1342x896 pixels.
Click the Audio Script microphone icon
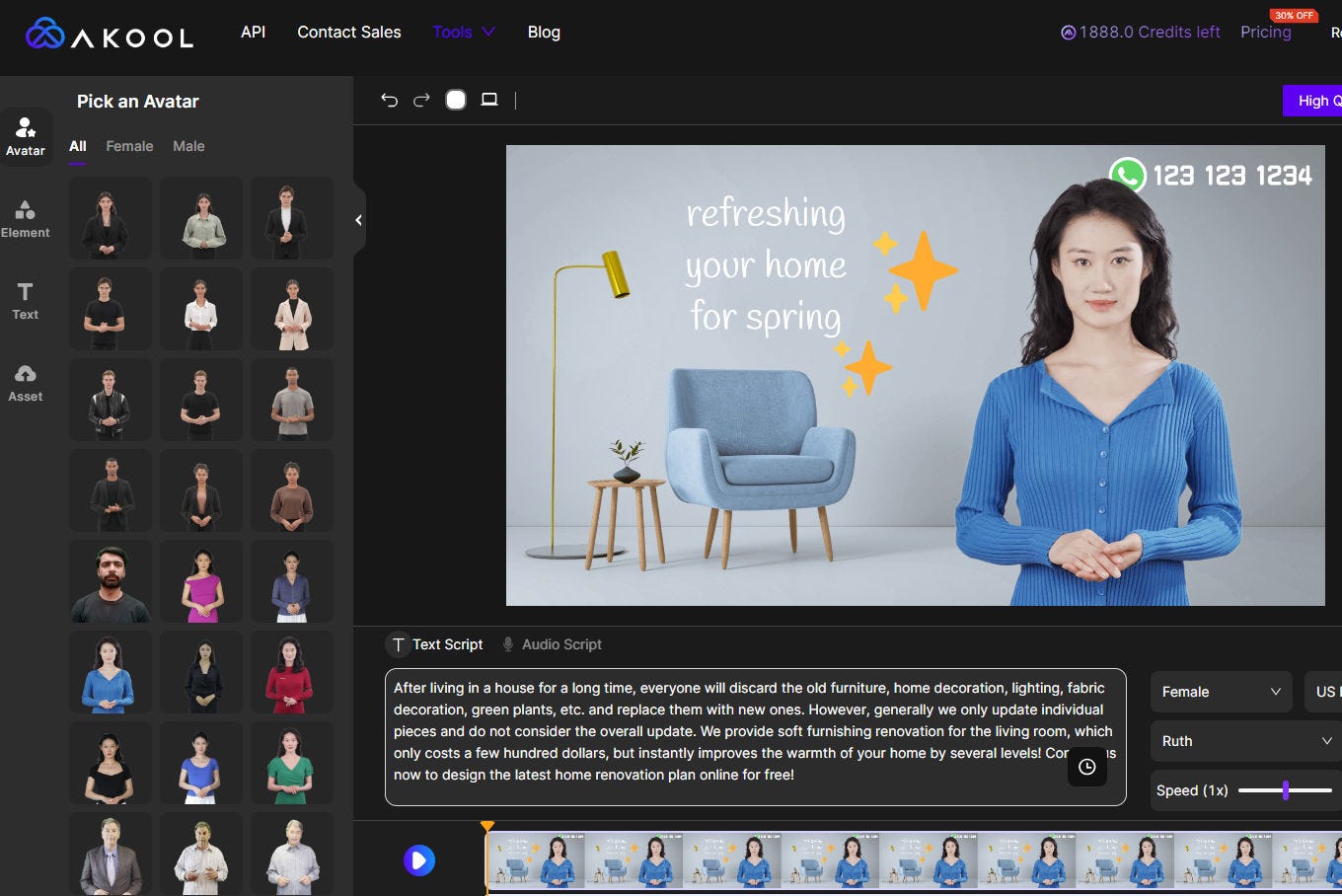[x=508, y=644]
